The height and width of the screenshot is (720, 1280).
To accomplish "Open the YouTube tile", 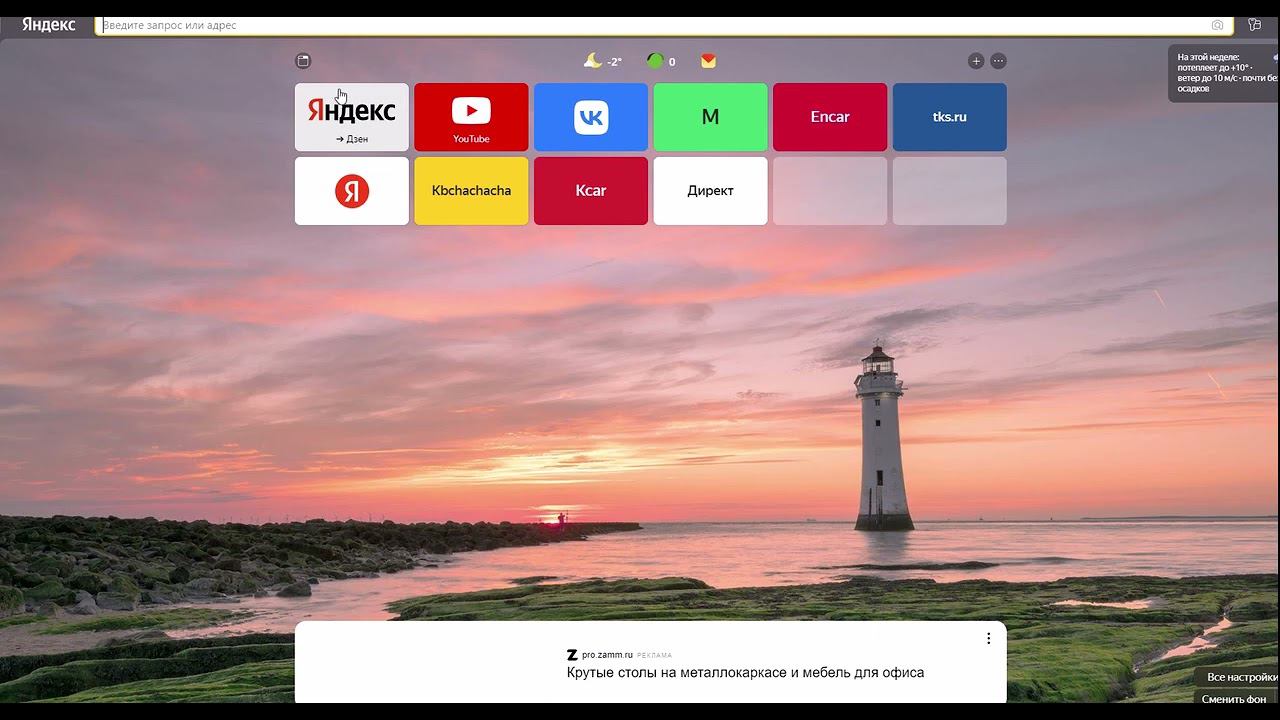I will click(471, 117).
